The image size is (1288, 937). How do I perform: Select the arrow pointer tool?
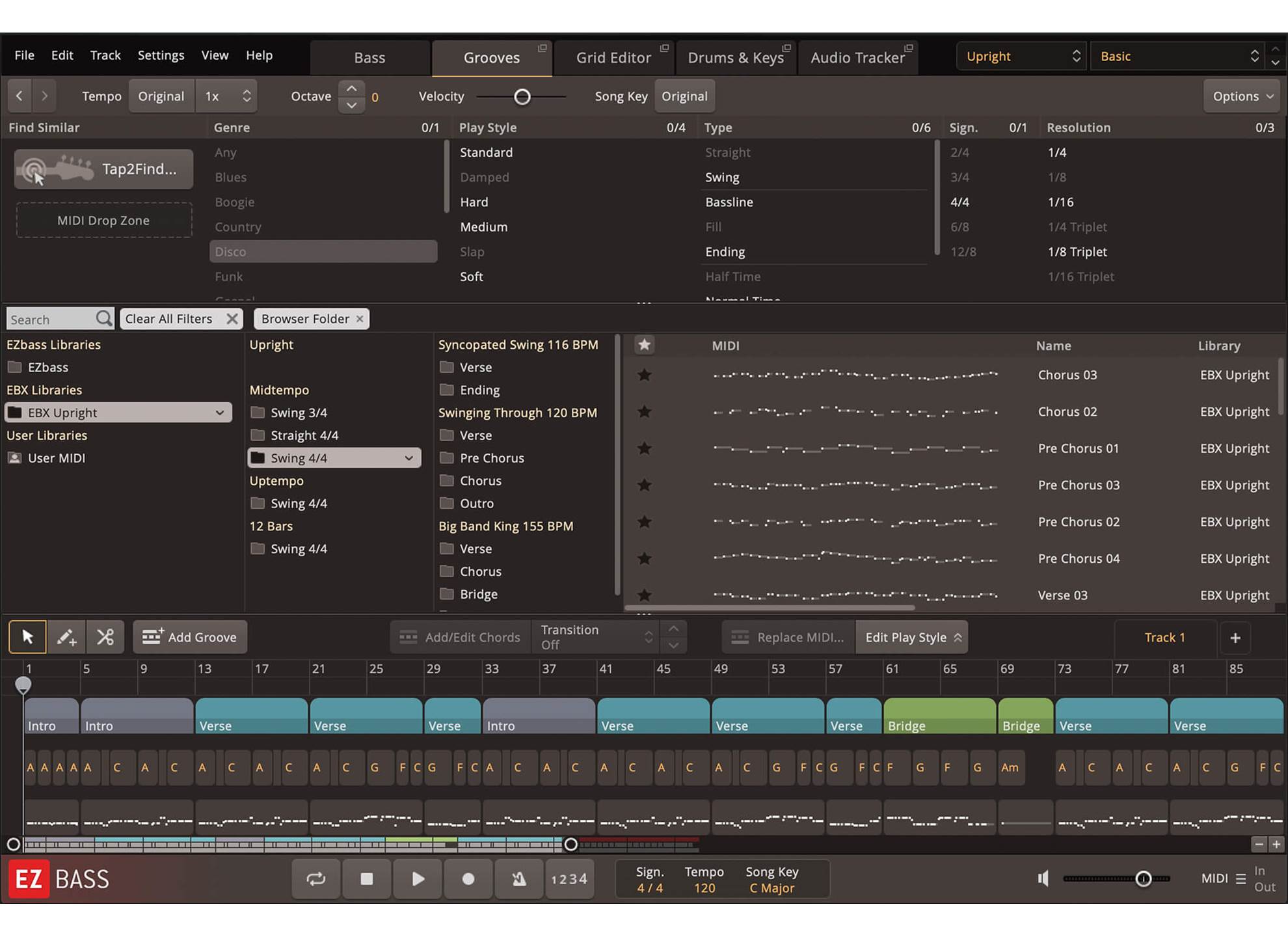coord(27,637)
